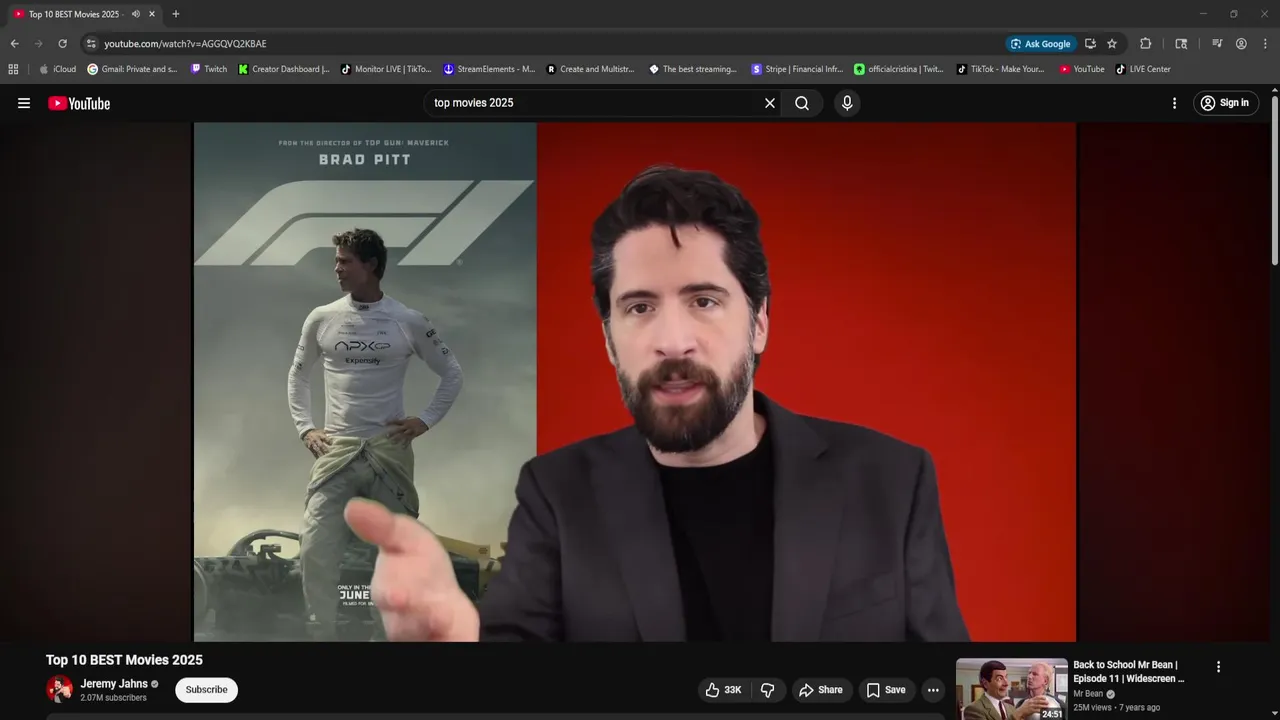Open the apps grid in bookmarks bar
The height and width of the screenshot is (720, 1280).
[x=13, y=69]
